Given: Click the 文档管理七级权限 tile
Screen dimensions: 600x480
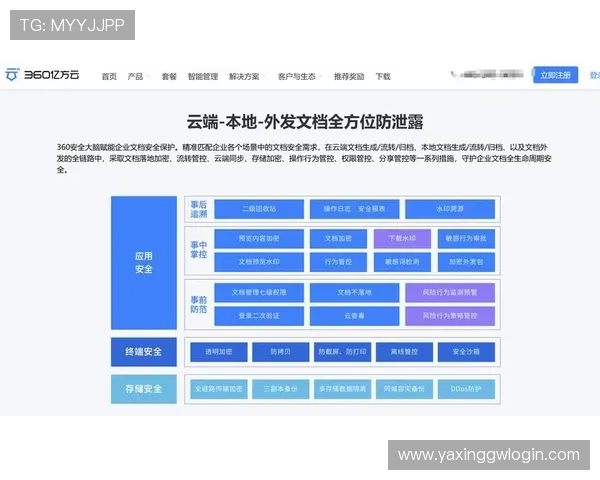Looking at the screenshot, I should tap(259, 292).
